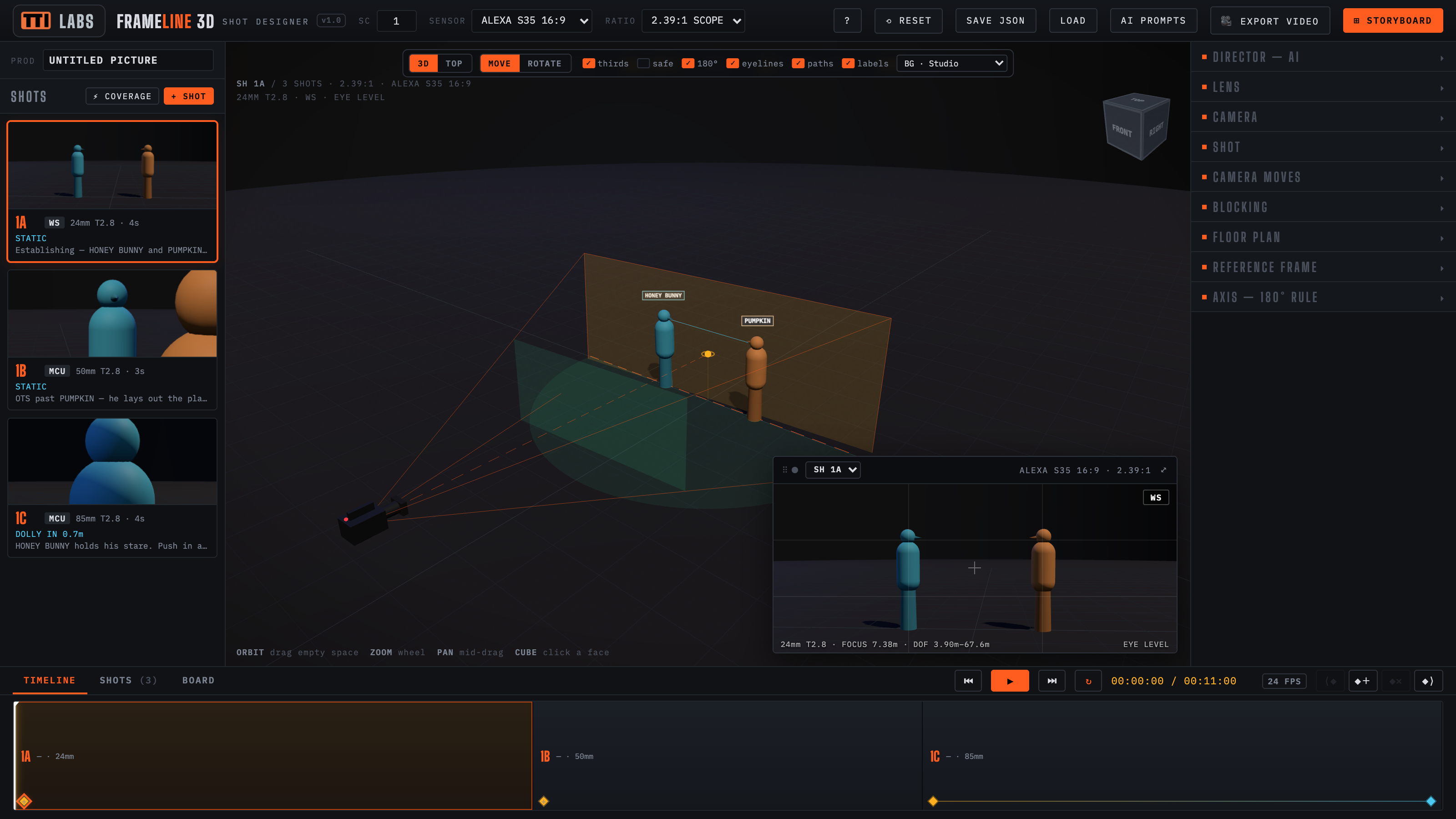The width and height of the screenshot is (1456, 819).
Task: Select shot 1C thumbnail card
Action: point(112,488)
